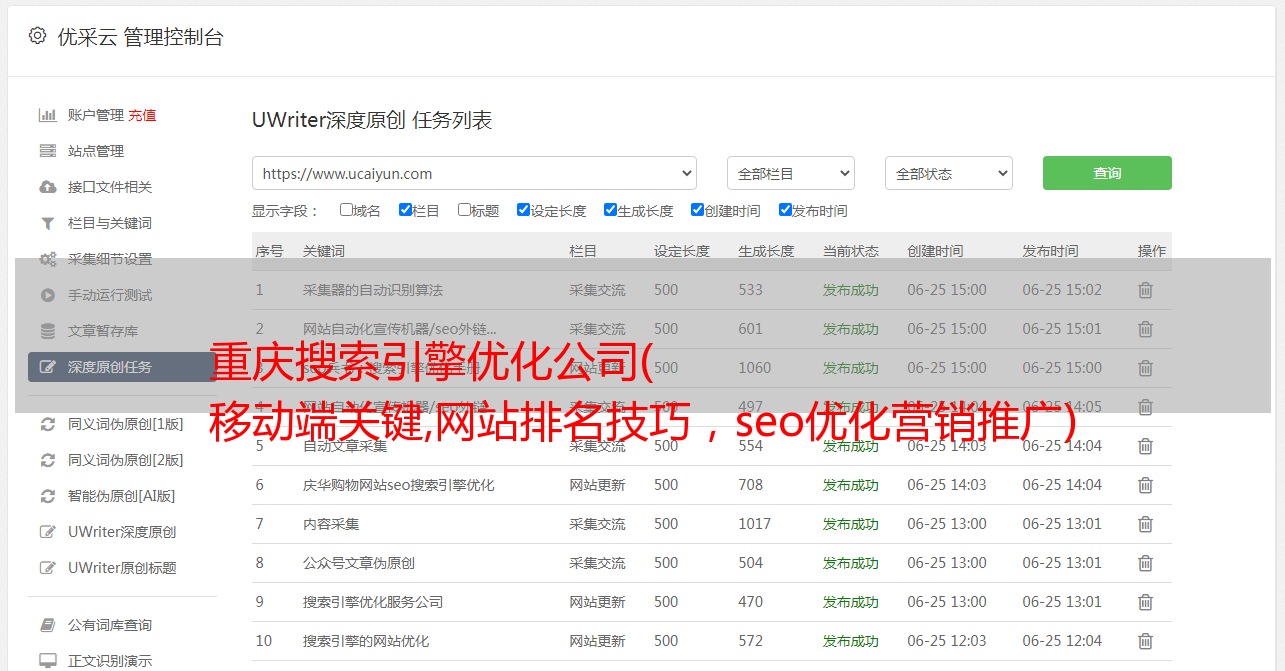Delete row 7 内容采集 with trash icon

[1146, 524]
